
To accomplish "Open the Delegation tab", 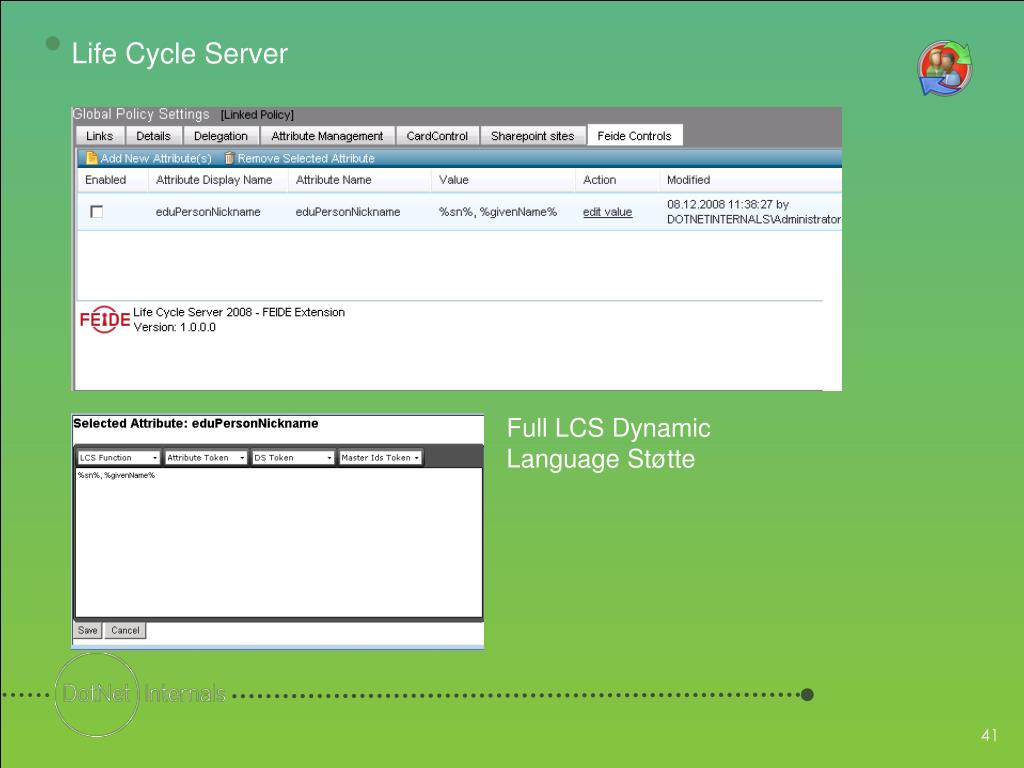I will tap(221, 136).
